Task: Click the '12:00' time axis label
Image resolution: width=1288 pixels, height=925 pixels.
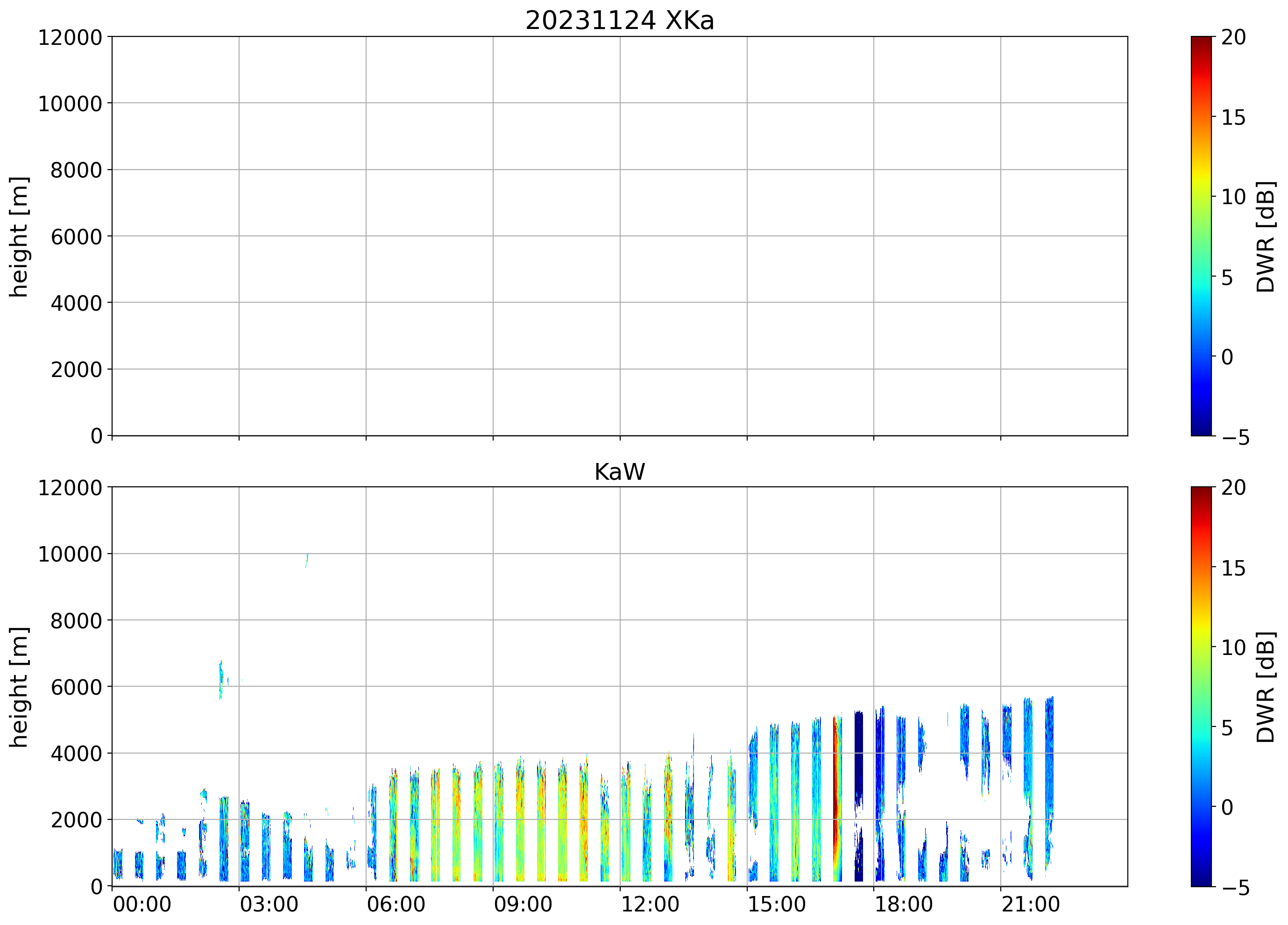Action: click(650, 904)
